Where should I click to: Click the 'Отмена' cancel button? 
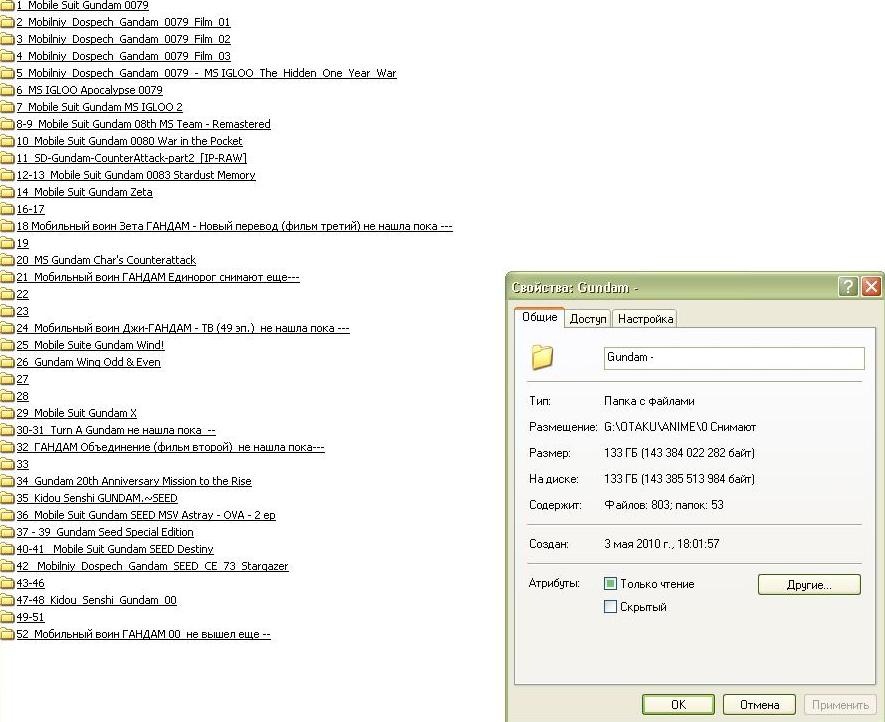[x=759, y=705]
